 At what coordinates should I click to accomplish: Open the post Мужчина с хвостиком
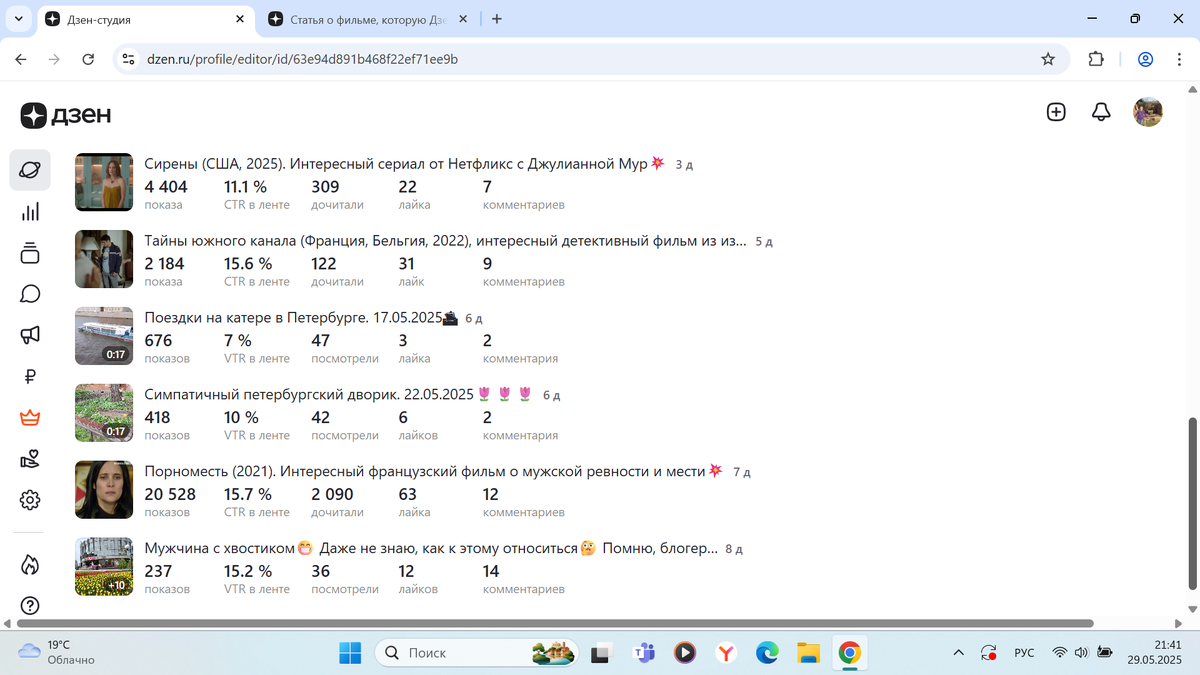[431, 548]
